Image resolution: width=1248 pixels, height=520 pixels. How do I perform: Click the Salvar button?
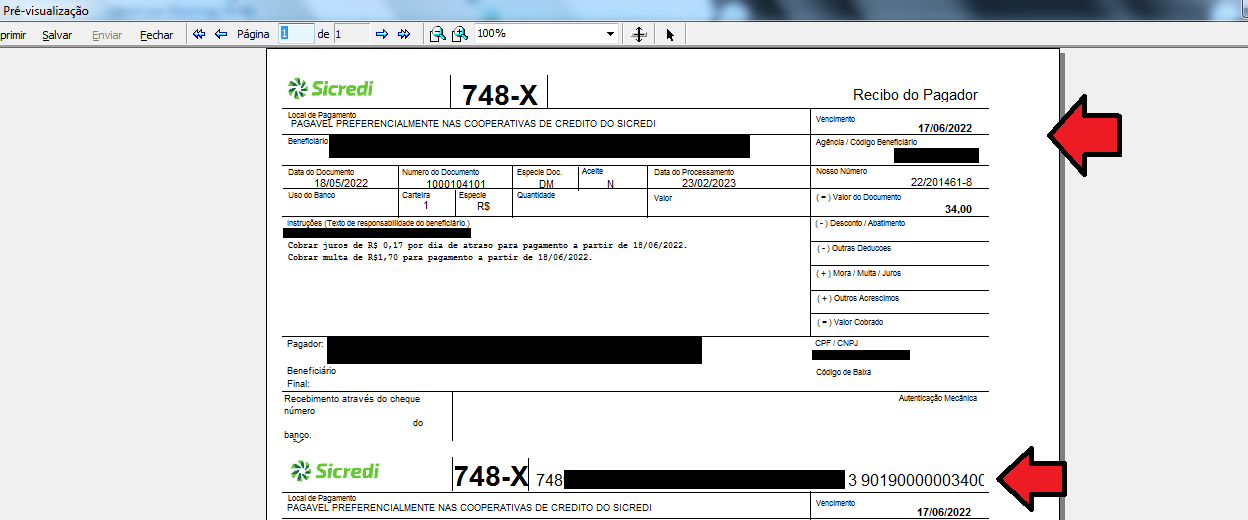point(57,35)
